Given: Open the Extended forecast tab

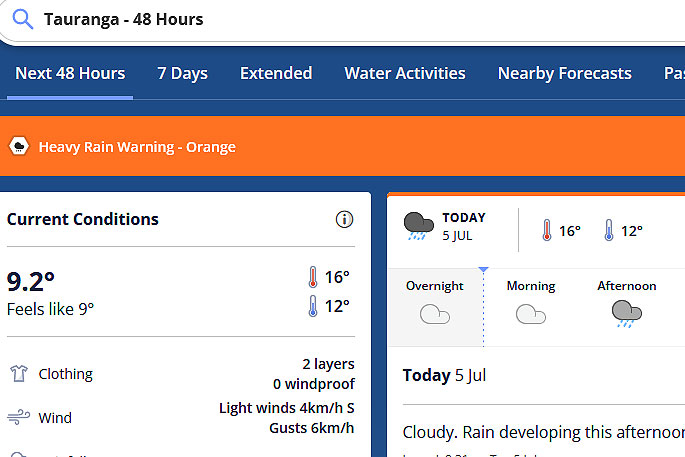Looking at the screenshot, I should point(276,73).
